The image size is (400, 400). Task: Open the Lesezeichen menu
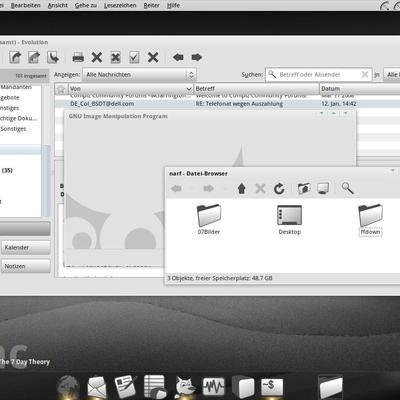click(x=120, y=5)
